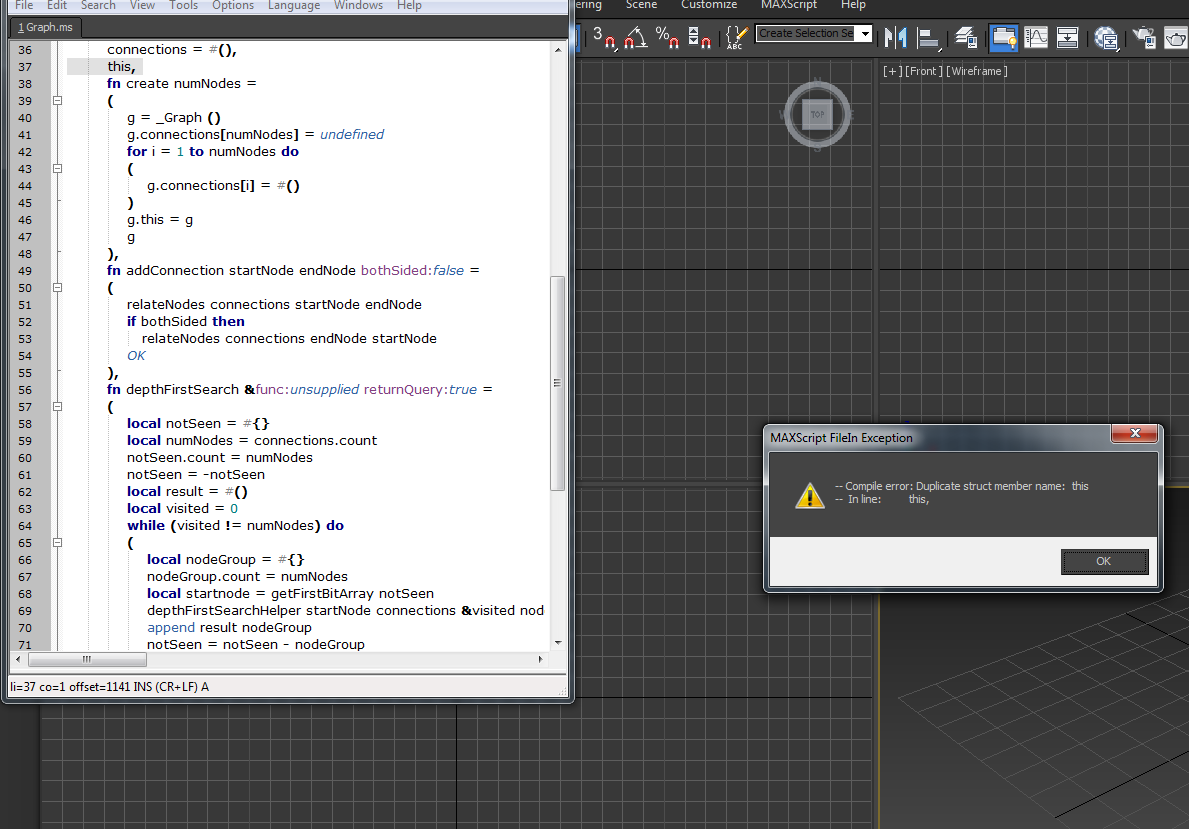Open the Customize menu
Viewport: 1189px width, 829px height.
point(709,5)
